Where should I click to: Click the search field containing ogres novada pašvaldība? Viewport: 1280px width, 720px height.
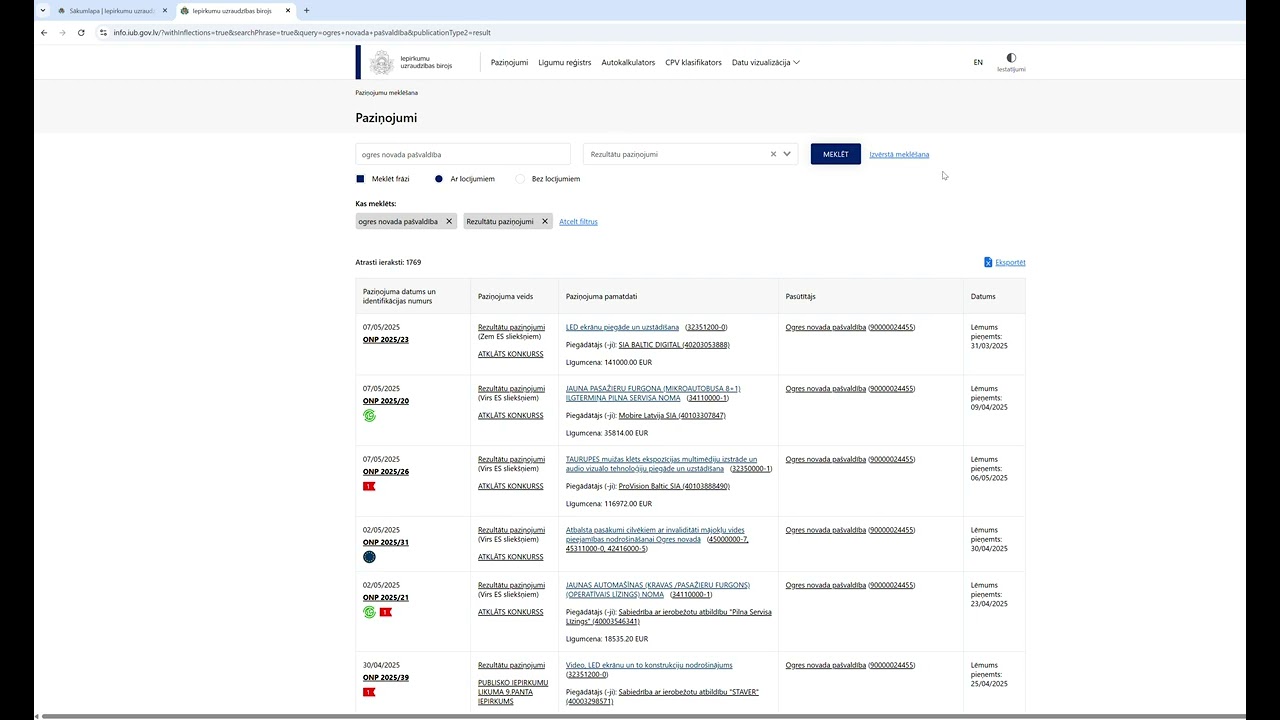[x=463, y=154]
